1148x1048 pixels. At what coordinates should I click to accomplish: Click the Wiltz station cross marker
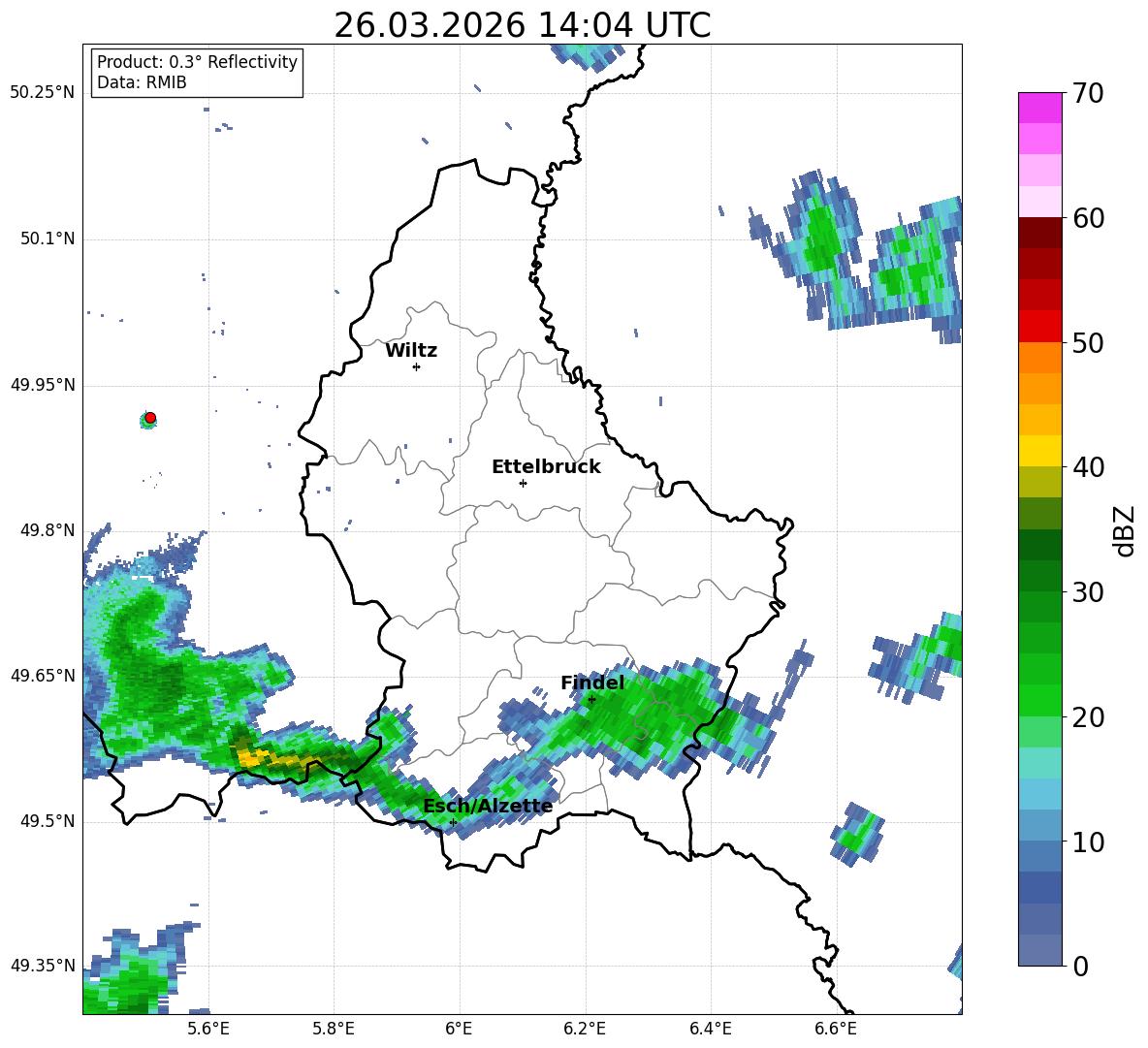click(x=417, y=366)
